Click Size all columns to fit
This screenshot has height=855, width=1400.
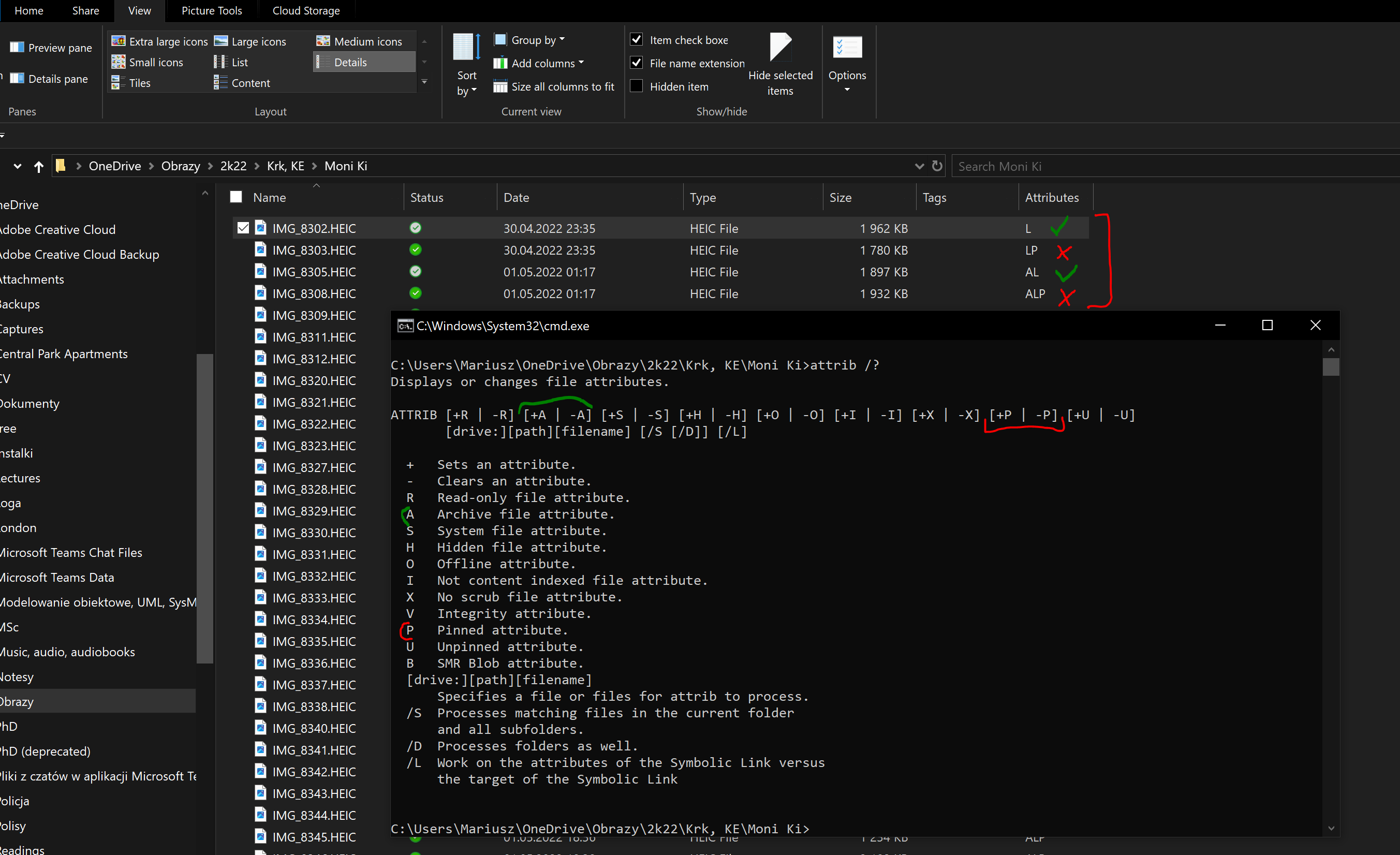tap(554, 86)
